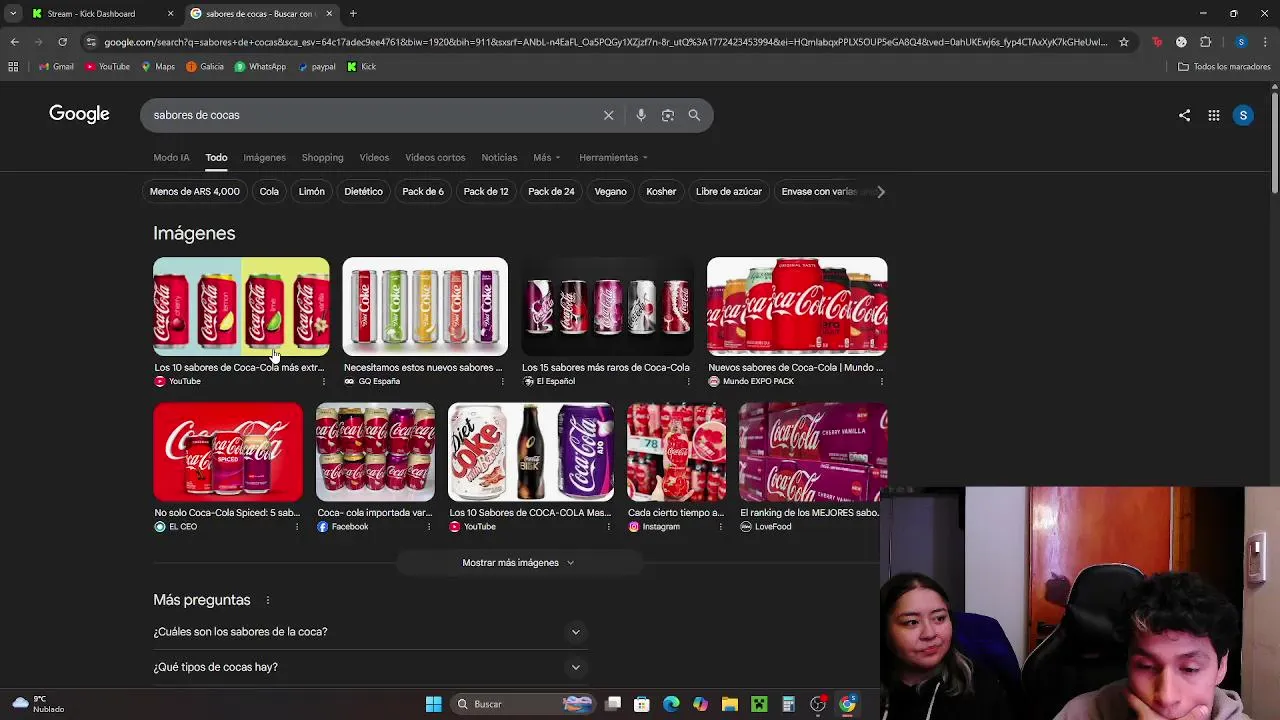
Task: Reload the page with the refresh icon
Action: (62, 42)
